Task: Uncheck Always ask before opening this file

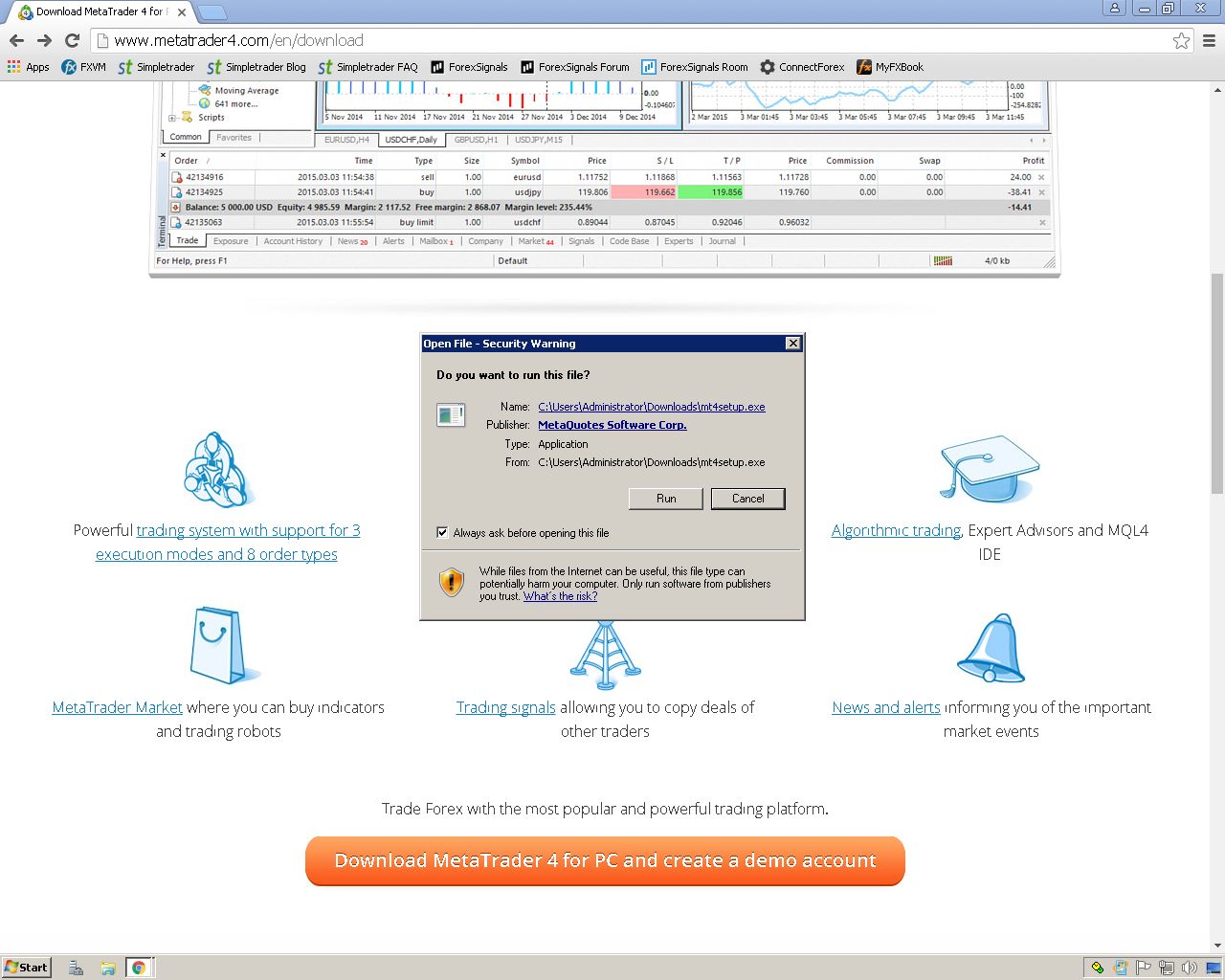Action: point(442,532)
